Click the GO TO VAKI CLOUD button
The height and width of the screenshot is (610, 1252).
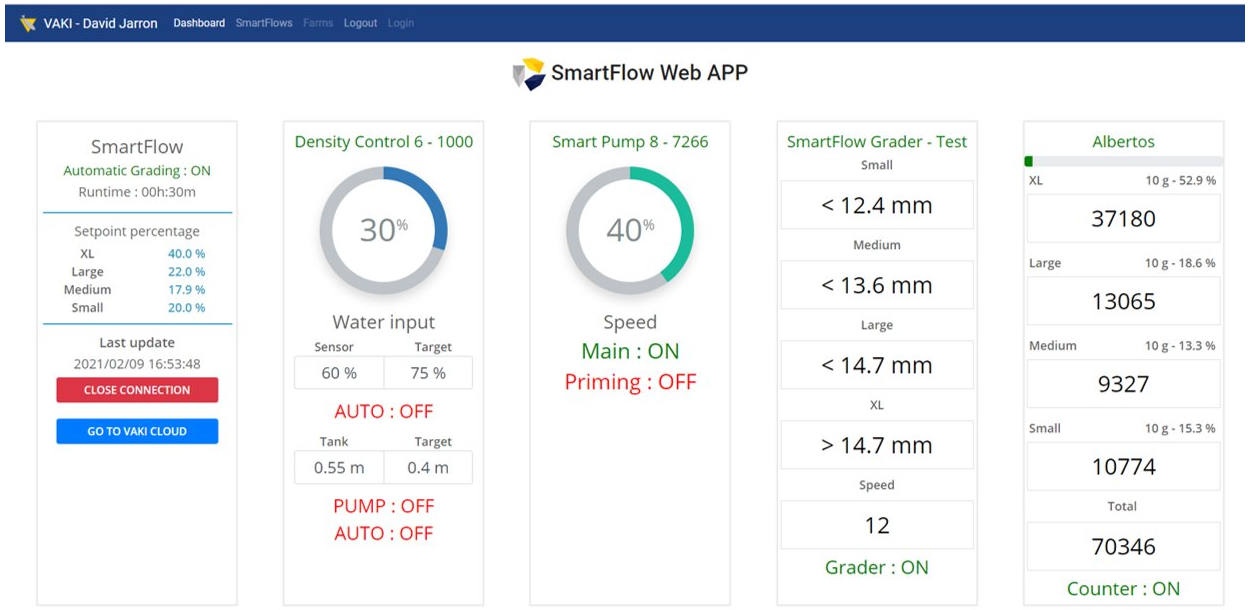pos(137,431)
